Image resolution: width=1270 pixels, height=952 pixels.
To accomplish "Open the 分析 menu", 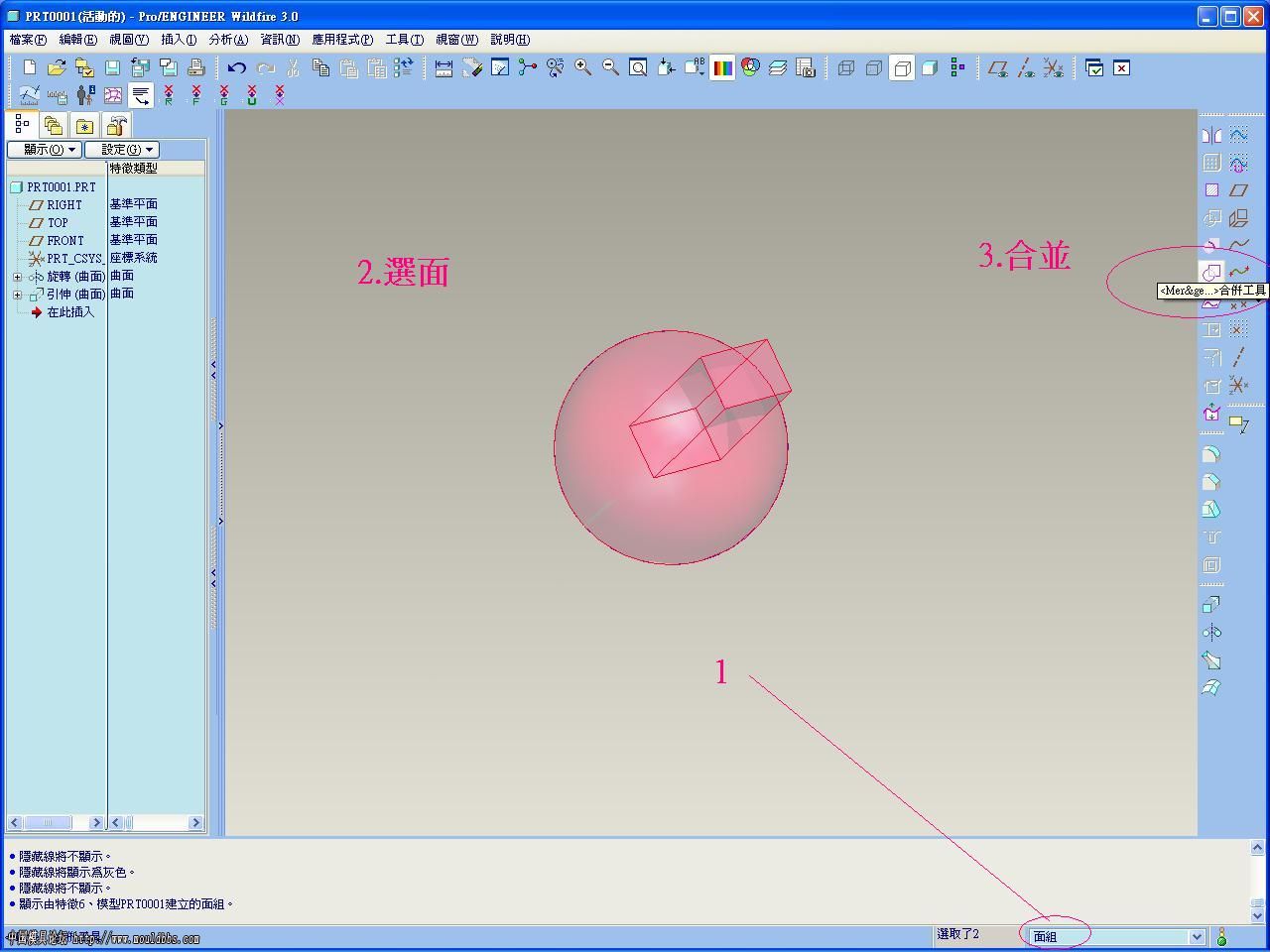I will (228, 40).
